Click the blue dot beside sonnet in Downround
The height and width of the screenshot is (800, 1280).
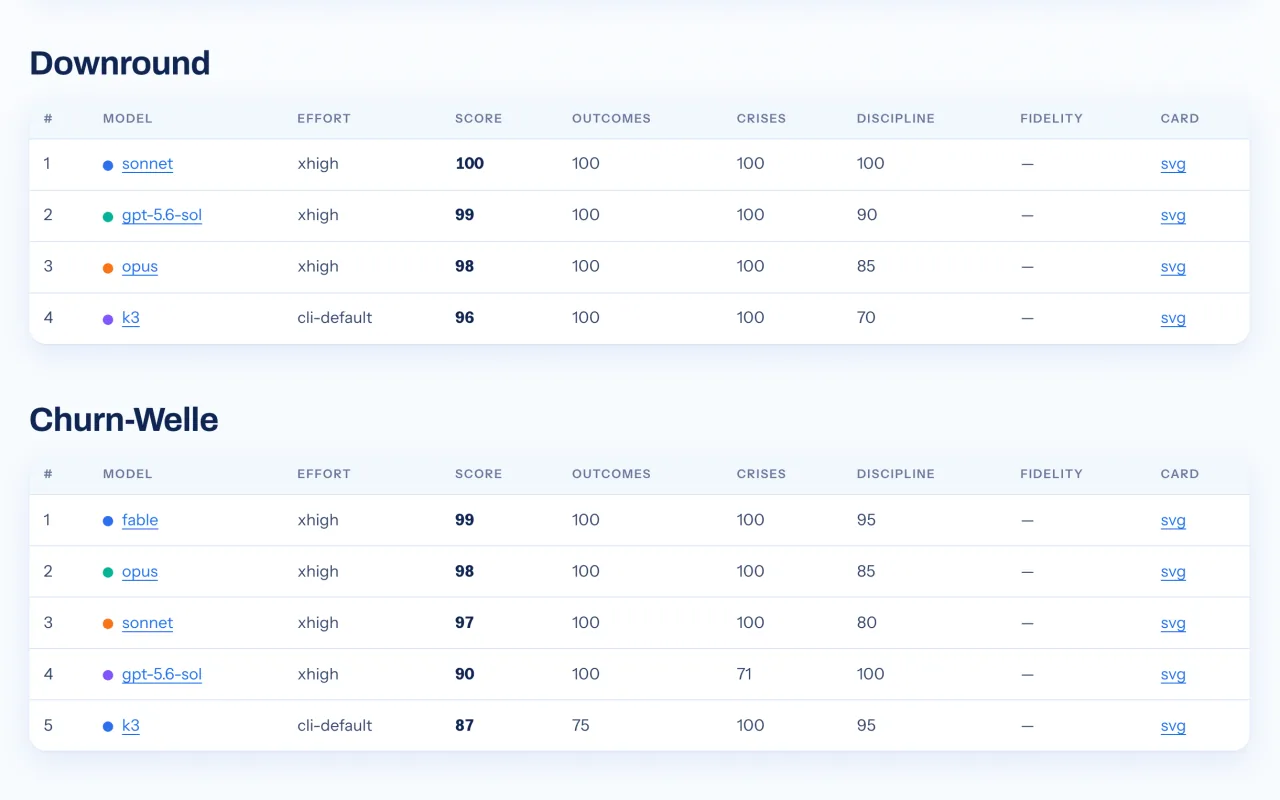click(x=108, y=166)
